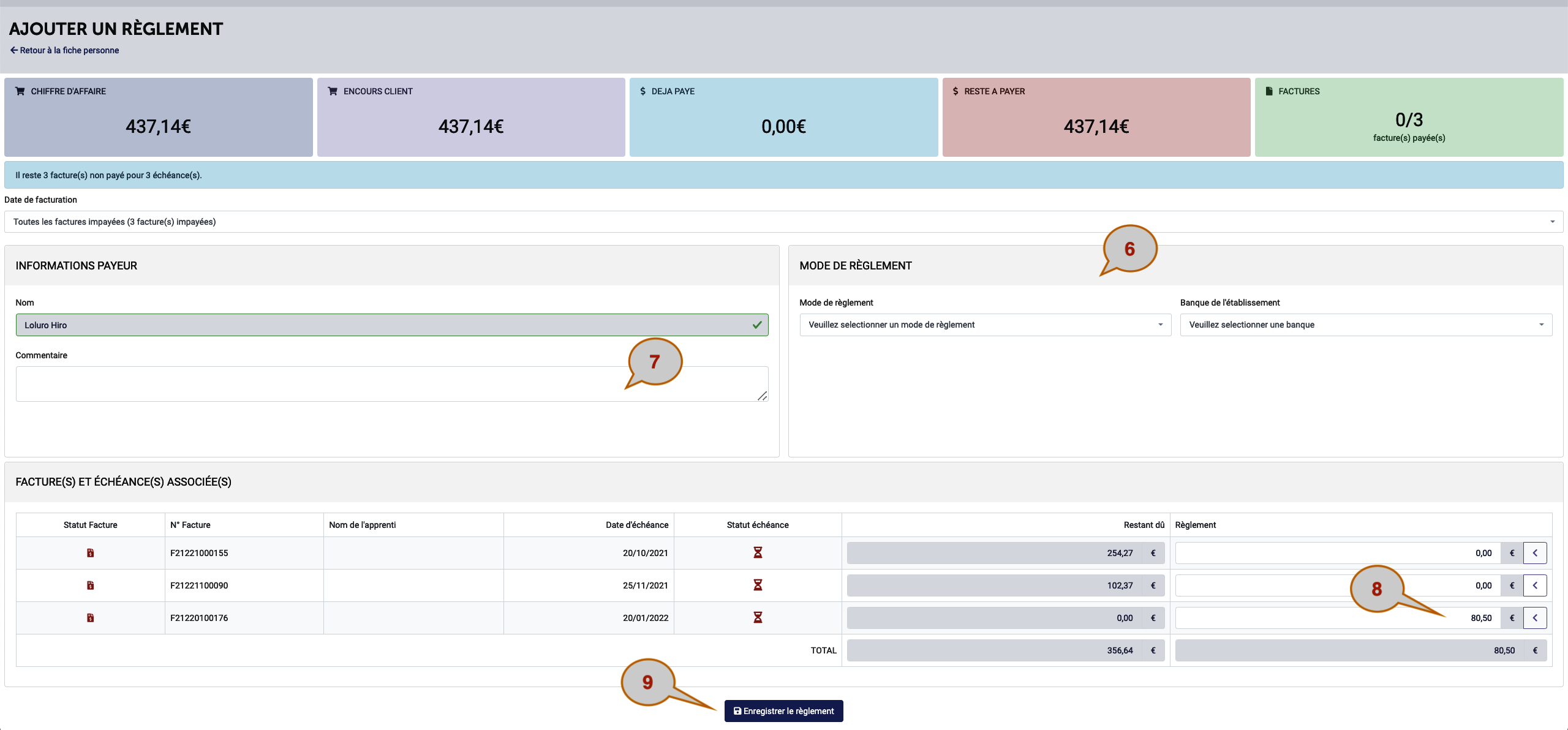Image resolution: width=1568 pixels, height=730 pixels.
Task: Click the Reste a payer dollar icon
Action: point(956,91)
